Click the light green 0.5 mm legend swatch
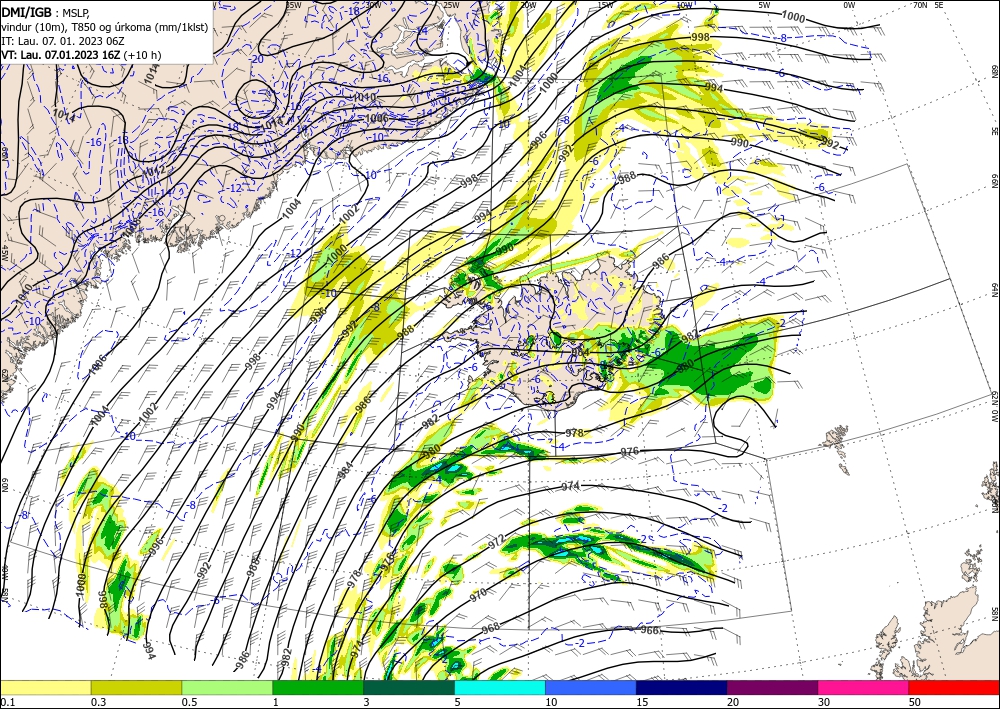Image resolution: width=1000 pixels, height=709 pixels. click(x=227, y=687)
